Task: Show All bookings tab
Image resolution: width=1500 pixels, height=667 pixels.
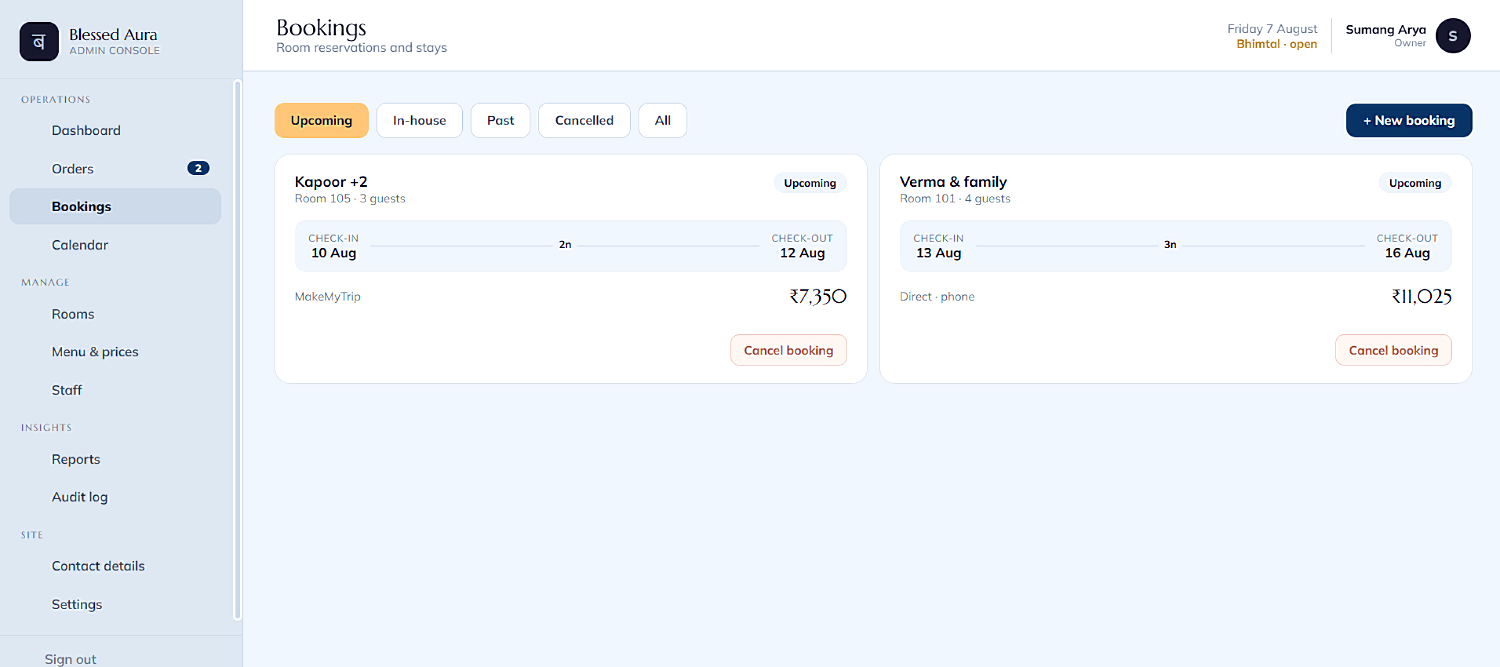Action: coord(663,120)
